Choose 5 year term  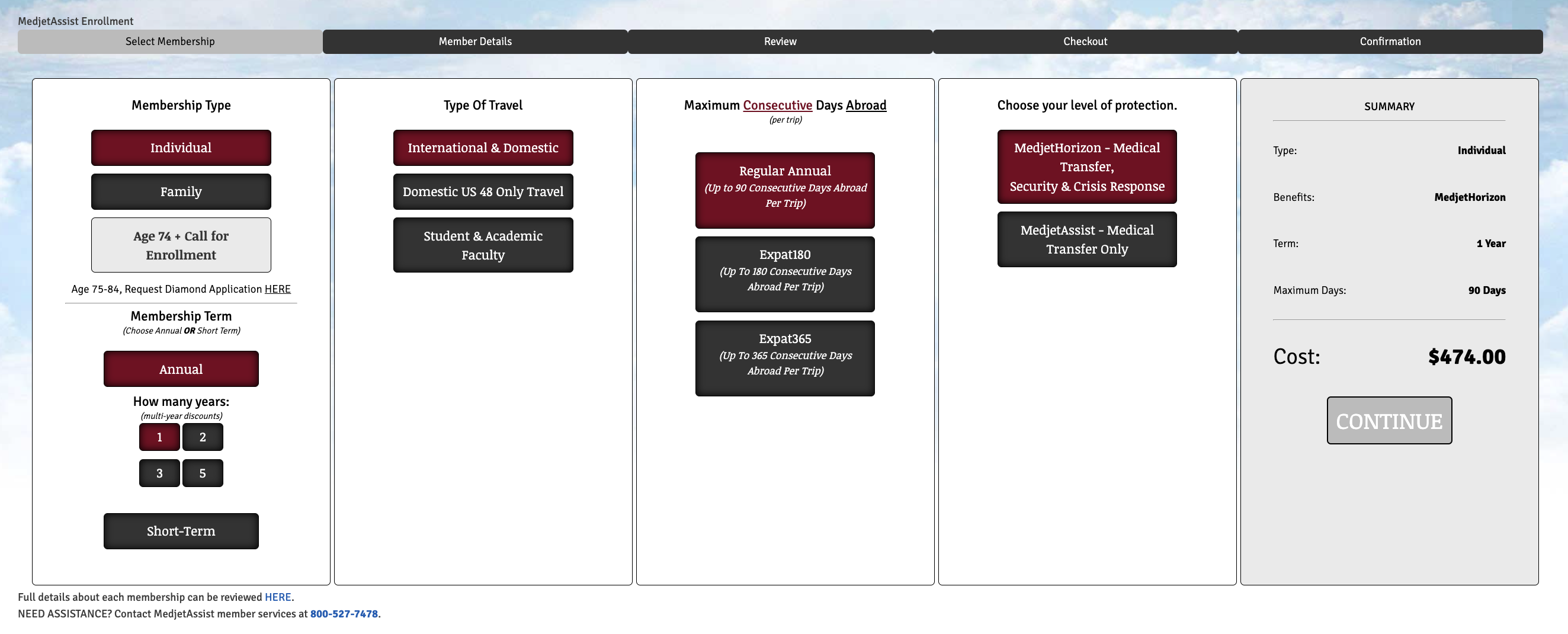(x=203, y=473)
